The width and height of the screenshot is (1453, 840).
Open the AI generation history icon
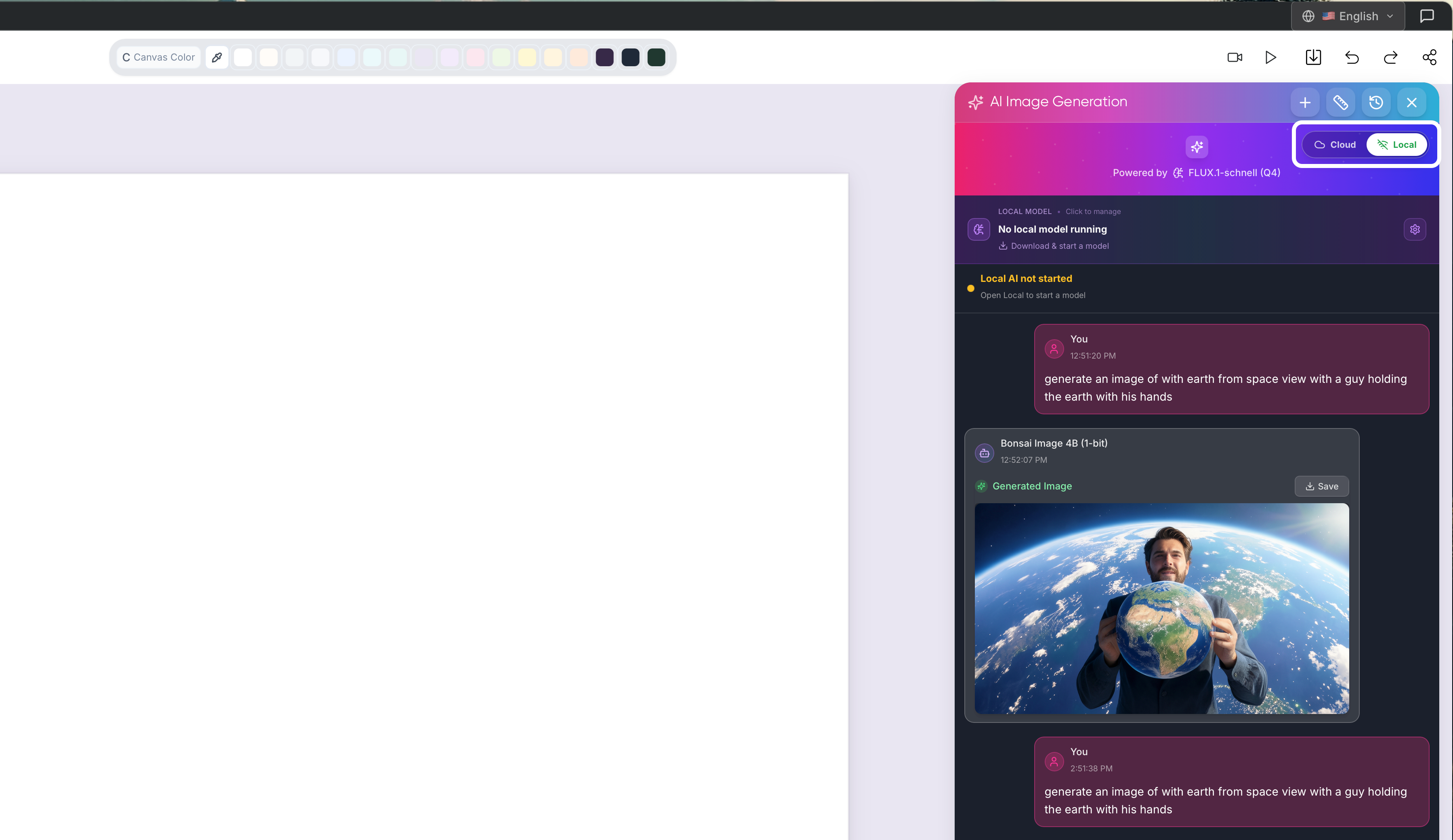tap(1376, 103)
